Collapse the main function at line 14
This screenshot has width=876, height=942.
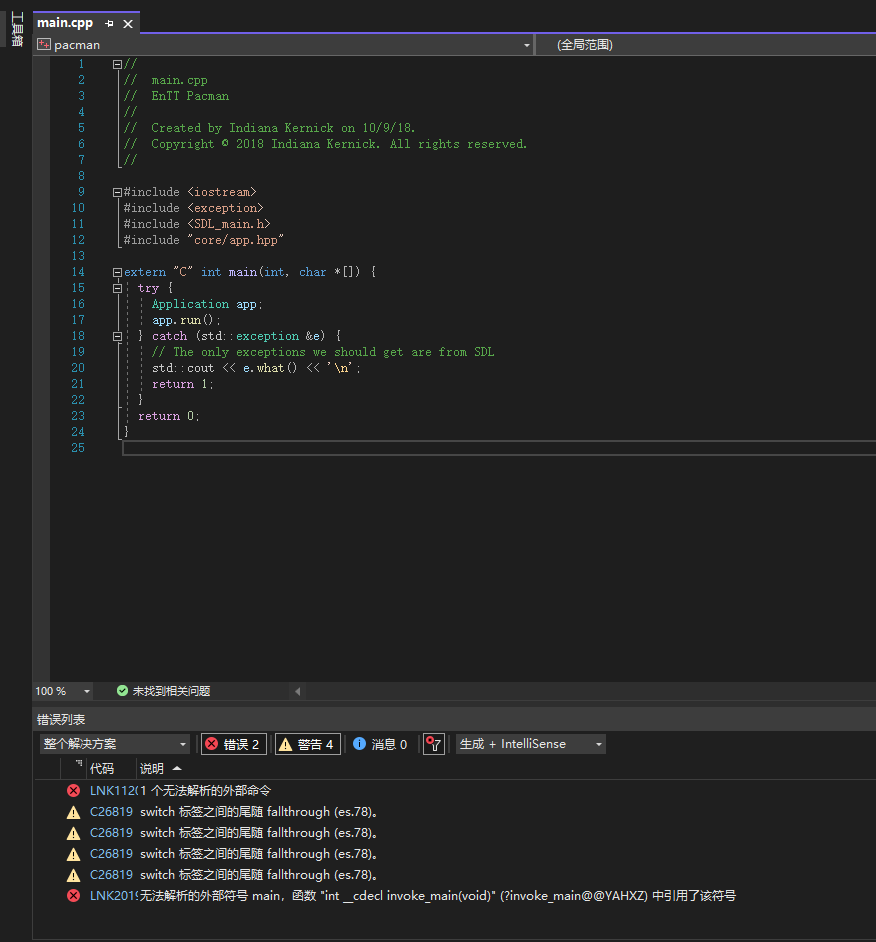point(117,272)
